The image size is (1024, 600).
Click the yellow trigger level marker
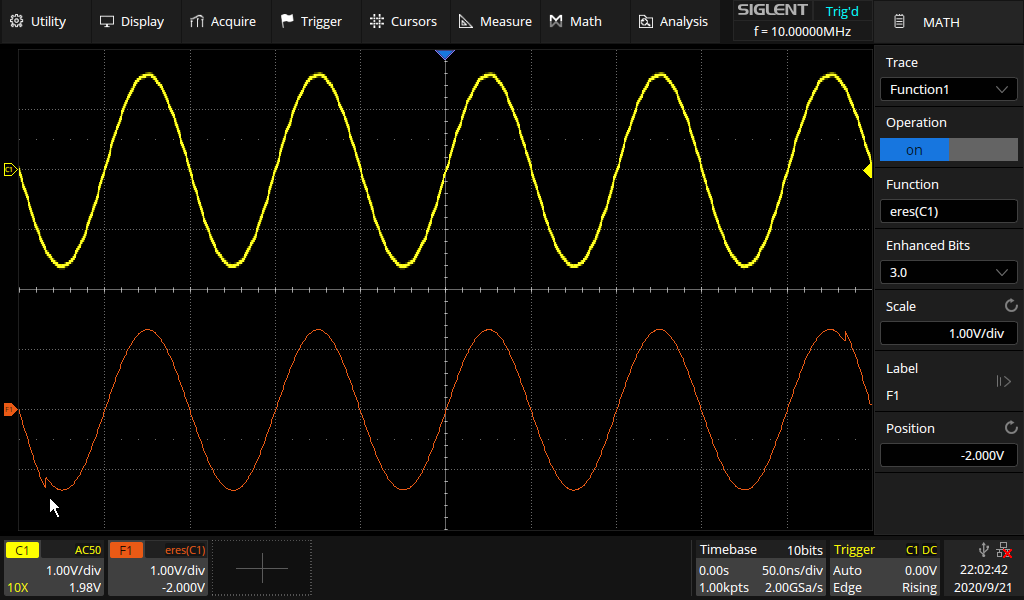[867, 171]
